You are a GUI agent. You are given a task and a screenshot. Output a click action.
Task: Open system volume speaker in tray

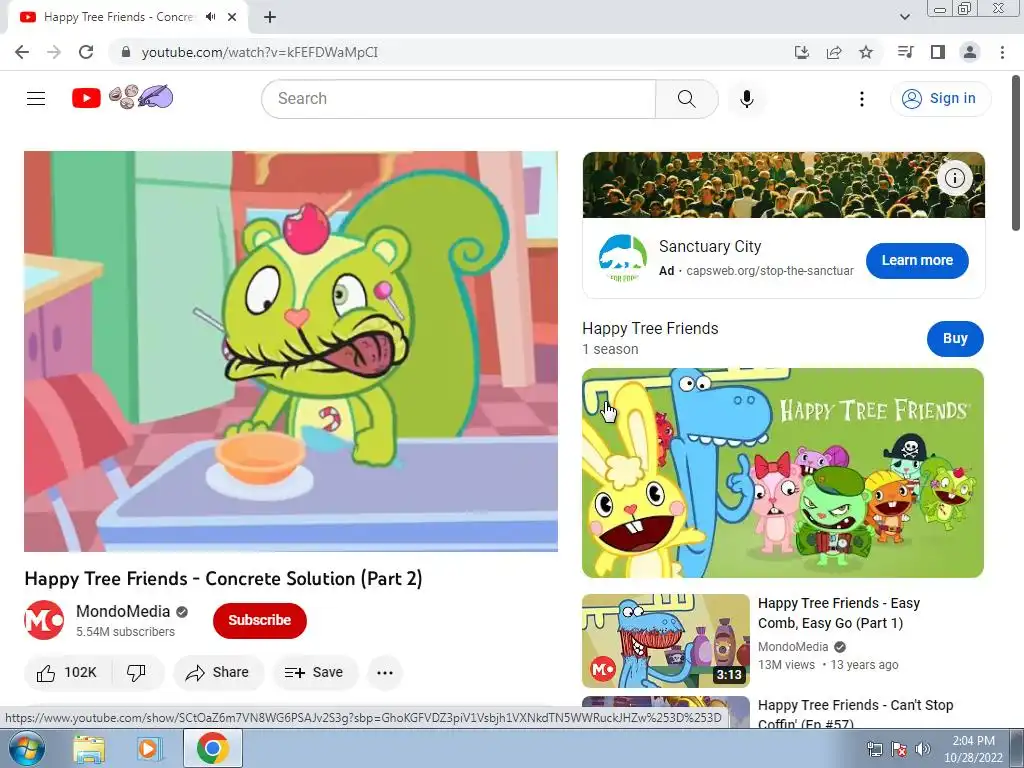[x=923, y=750]
